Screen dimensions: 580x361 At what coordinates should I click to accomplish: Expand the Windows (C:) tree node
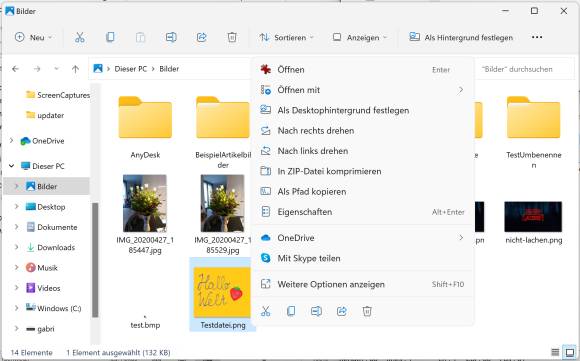(16, 308)
